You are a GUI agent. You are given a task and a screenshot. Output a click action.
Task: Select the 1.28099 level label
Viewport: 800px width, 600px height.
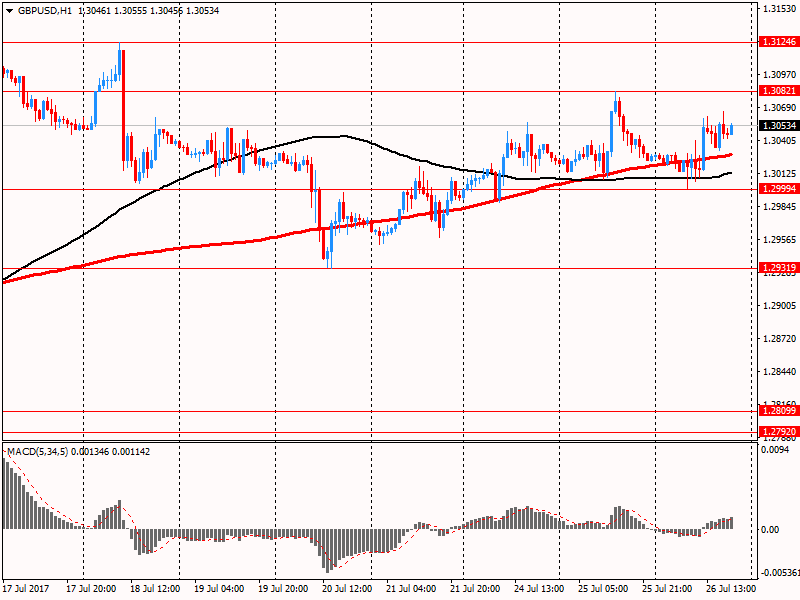tap(779, 411)
